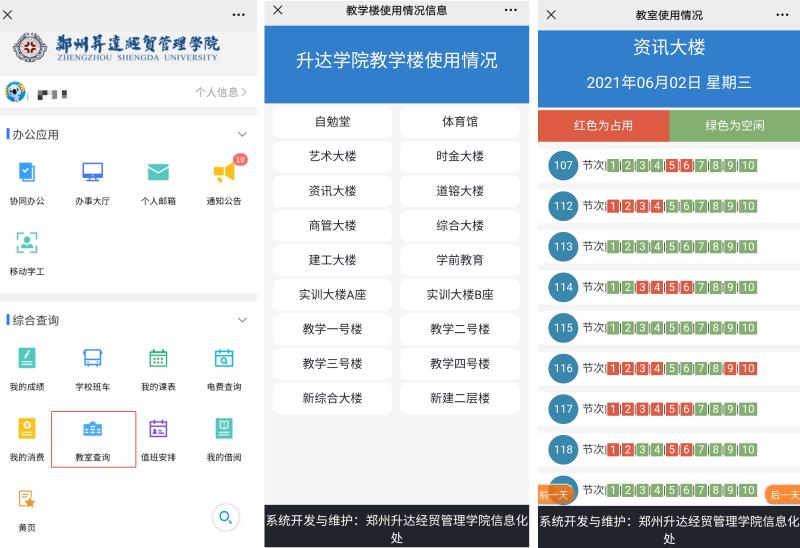800x548 pixels.
Task: Tap room 113 circle badge
Action: coord(563,246)
